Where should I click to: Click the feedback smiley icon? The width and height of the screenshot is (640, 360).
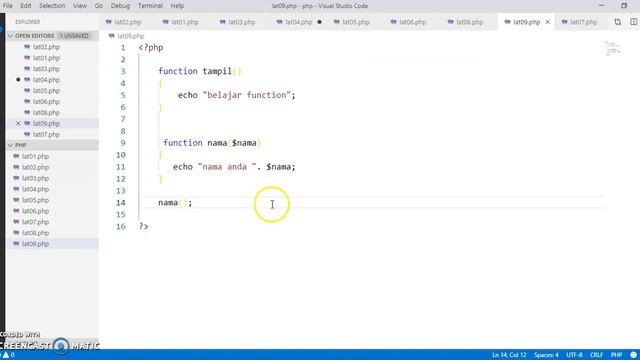(x=633, y=355)
